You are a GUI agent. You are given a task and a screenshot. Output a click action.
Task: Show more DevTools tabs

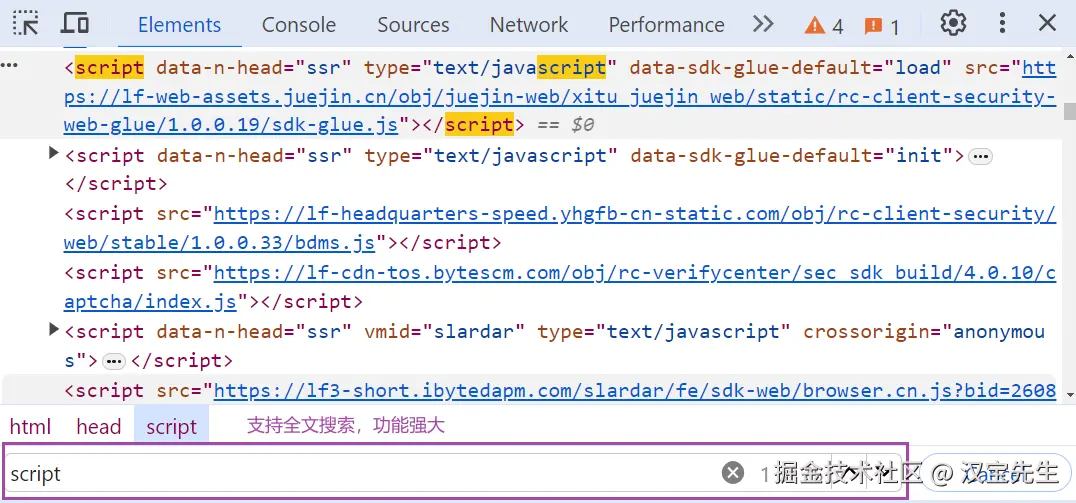tap(763, 24)
